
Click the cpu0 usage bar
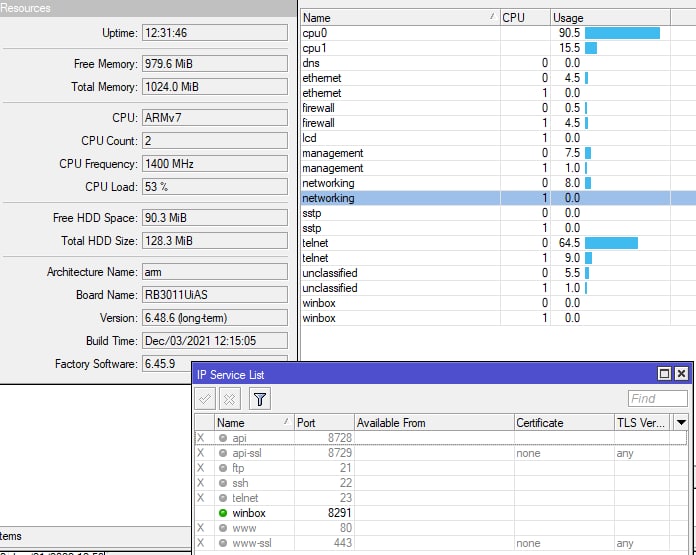coord(622,33)
